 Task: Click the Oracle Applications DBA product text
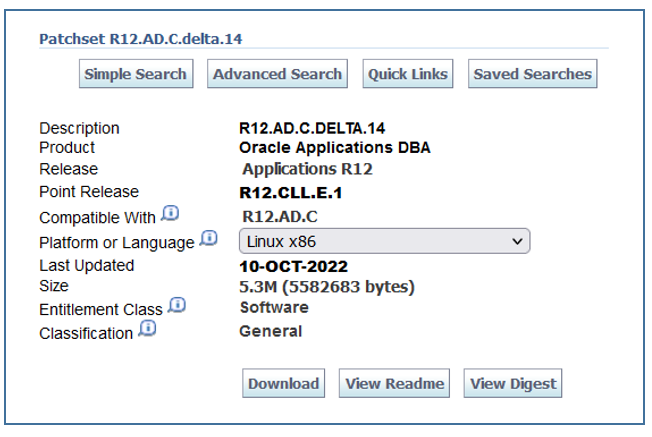pos(335,147)
